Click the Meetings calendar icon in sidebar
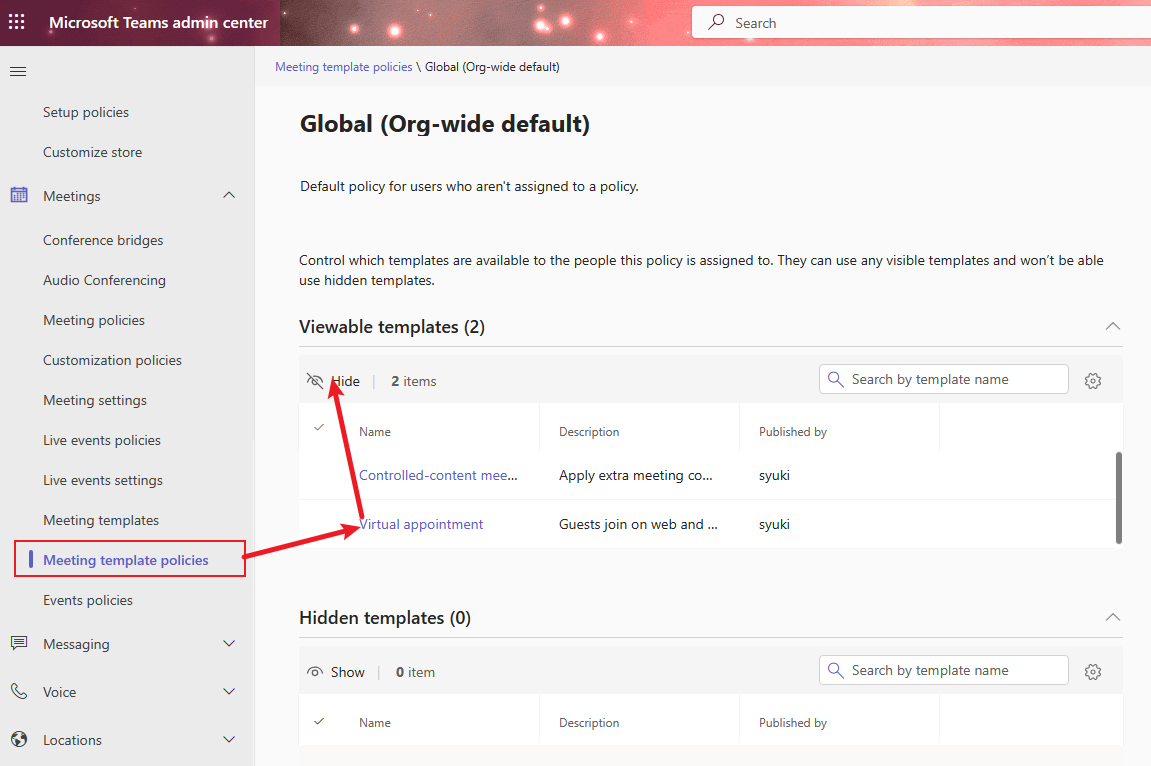The height and width of the screenshot is (766, 1151). [x=19, y=195]
